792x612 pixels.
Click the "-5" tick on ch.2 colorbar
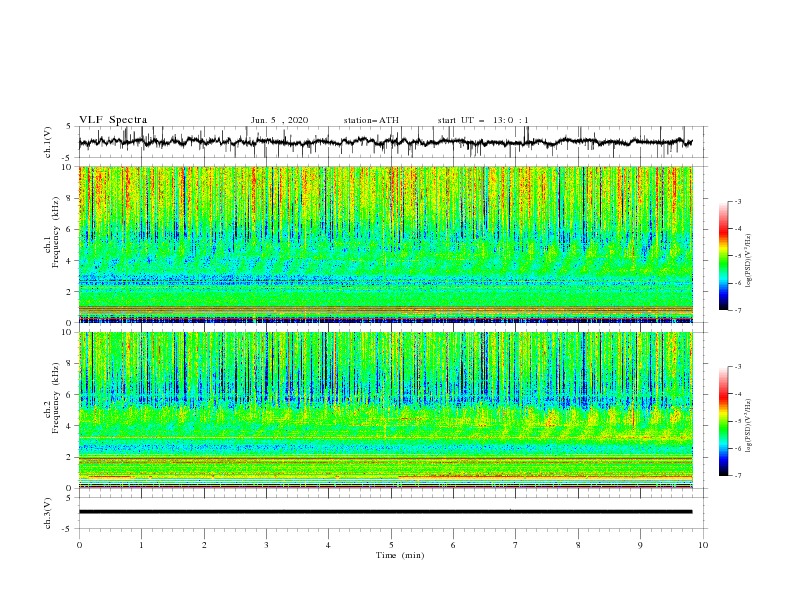[737, 421]
